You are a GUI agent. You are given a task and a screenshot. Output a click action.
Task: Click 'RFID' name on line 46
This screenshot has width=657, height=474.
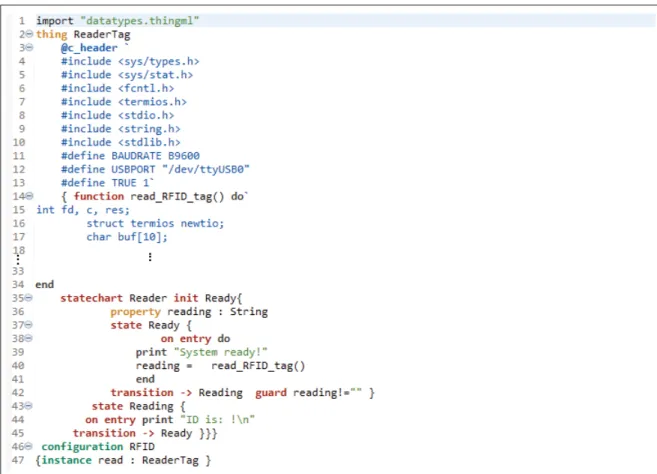click(x=142, y=446)
